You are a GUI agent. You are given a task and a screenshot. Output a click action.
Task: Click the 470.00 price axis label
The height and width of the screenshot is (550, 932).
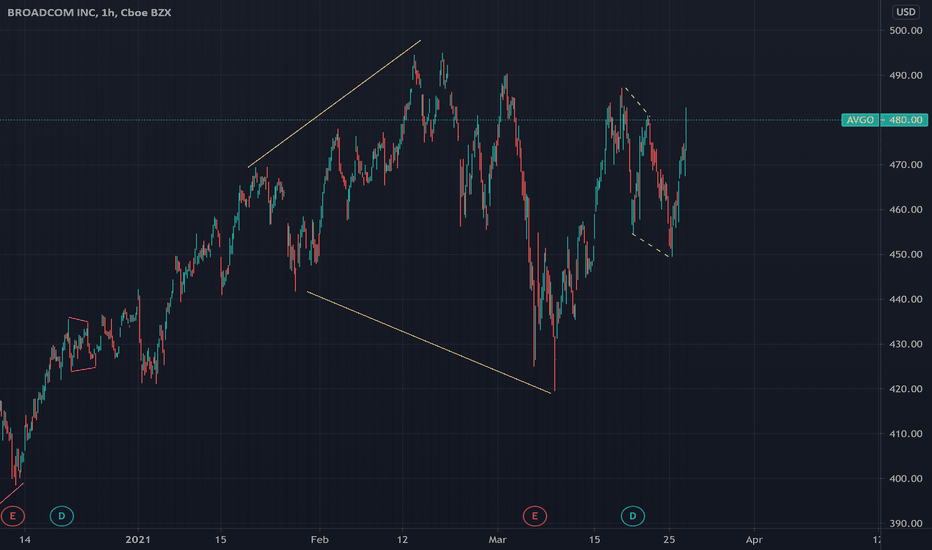tap(905, 165)
